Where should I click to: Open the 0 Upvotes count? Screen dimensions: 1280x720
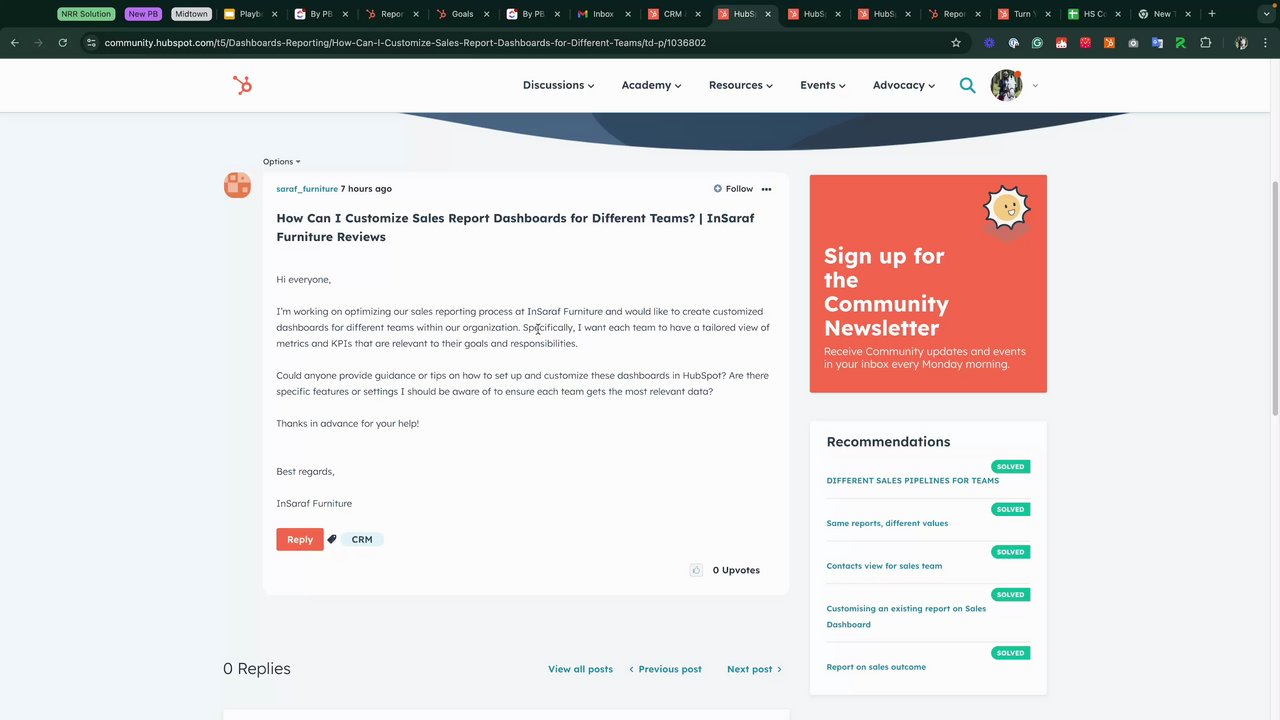(x=736, y=570)
